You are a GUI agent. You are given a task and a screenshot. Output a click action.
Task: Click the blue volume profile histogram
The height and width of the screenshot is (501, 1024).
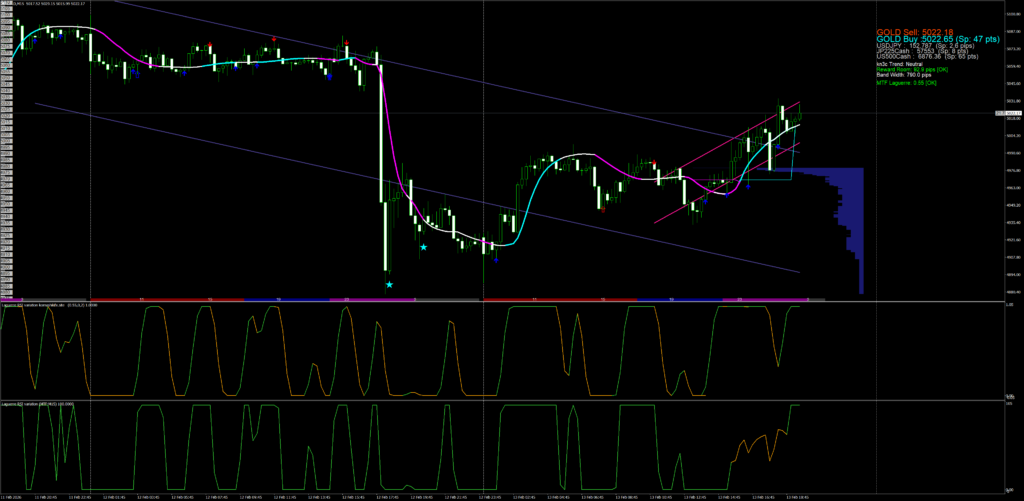click(840, 210)
